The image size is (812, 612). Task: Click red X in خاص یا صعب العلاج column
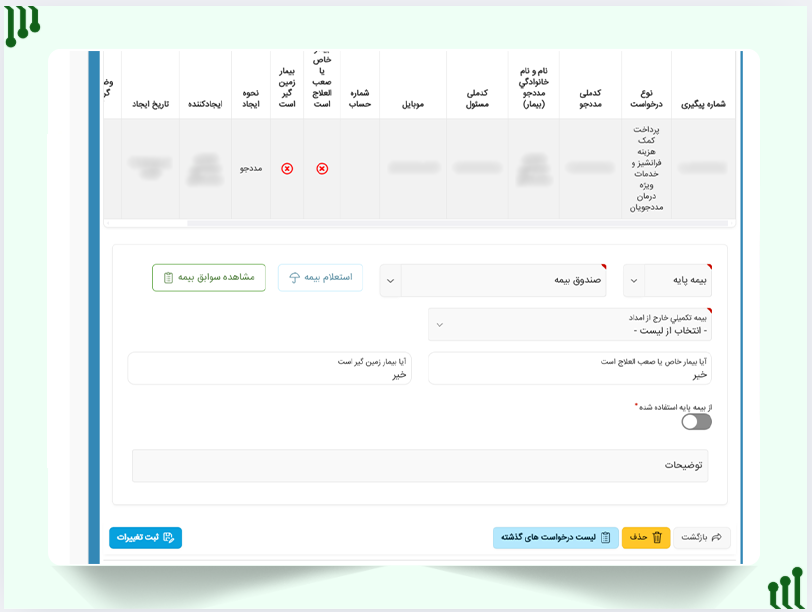(322, 169)
